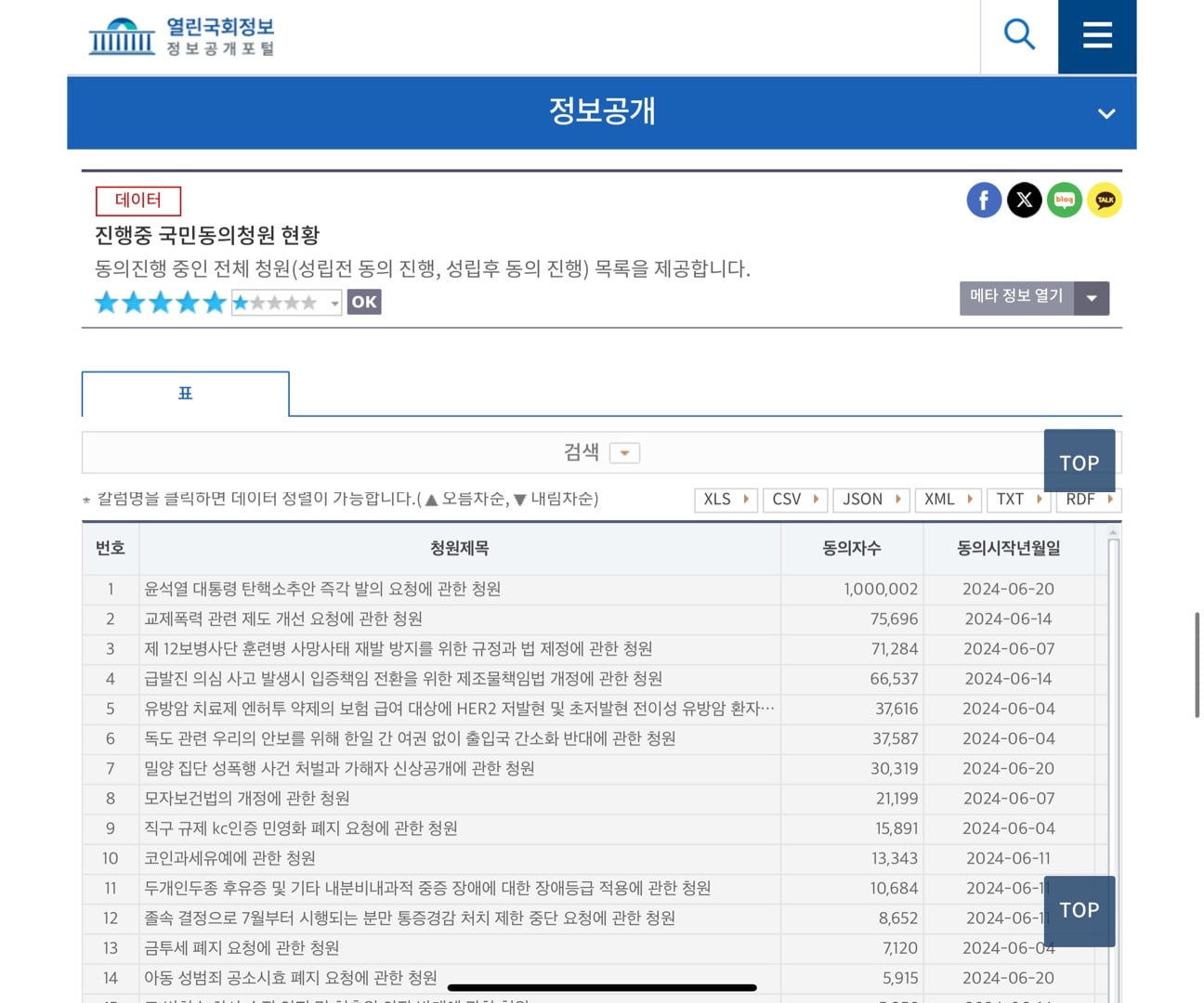Viewport: 1204px width, 1003px height.
Task: Open the hamburger menu
Action: 1097,36
